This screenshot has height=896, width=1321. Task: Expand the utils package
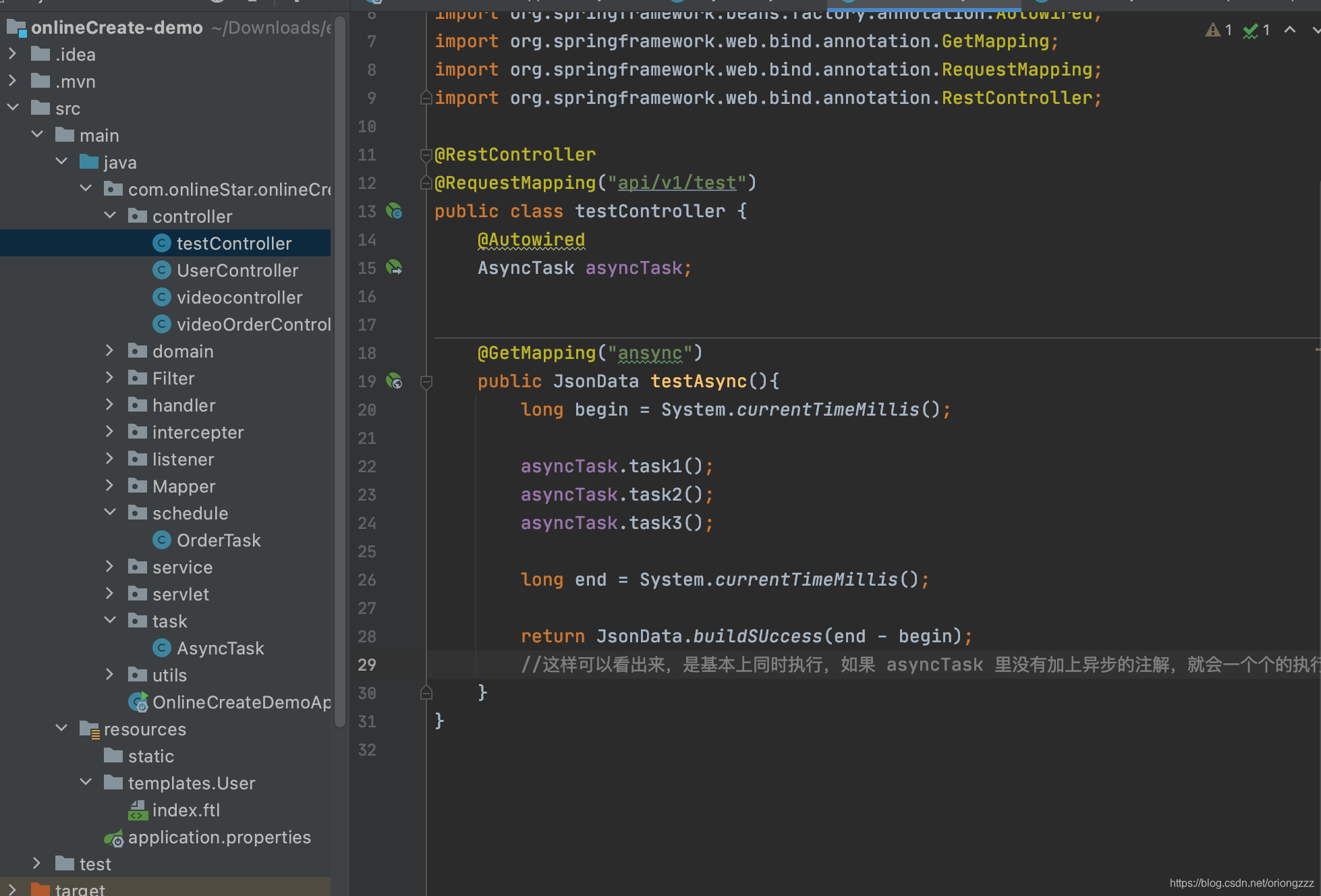click(x=110, y=675)
